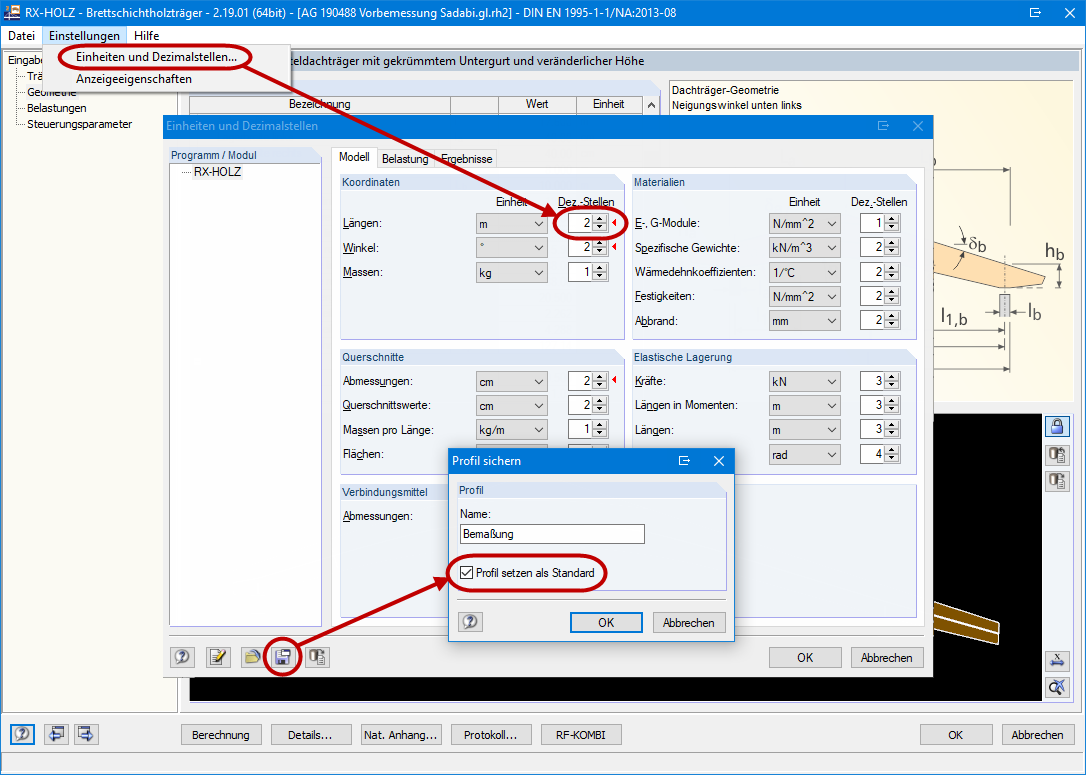Open the Festigkeiten unit dropdown
1086x775 pixels.
click(805, 296)
